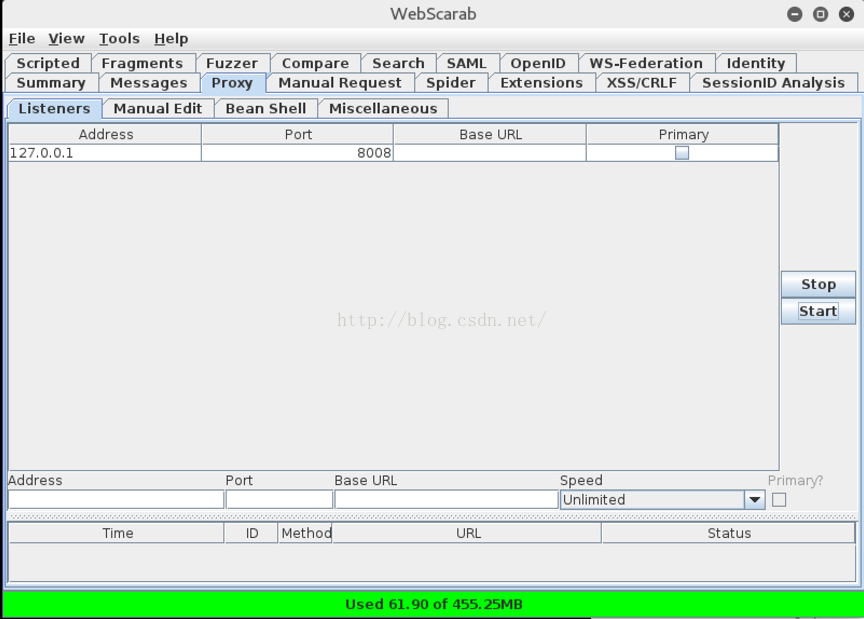Focus the Address input field
This screenshot has width=864, height=619.
[116, 500]
